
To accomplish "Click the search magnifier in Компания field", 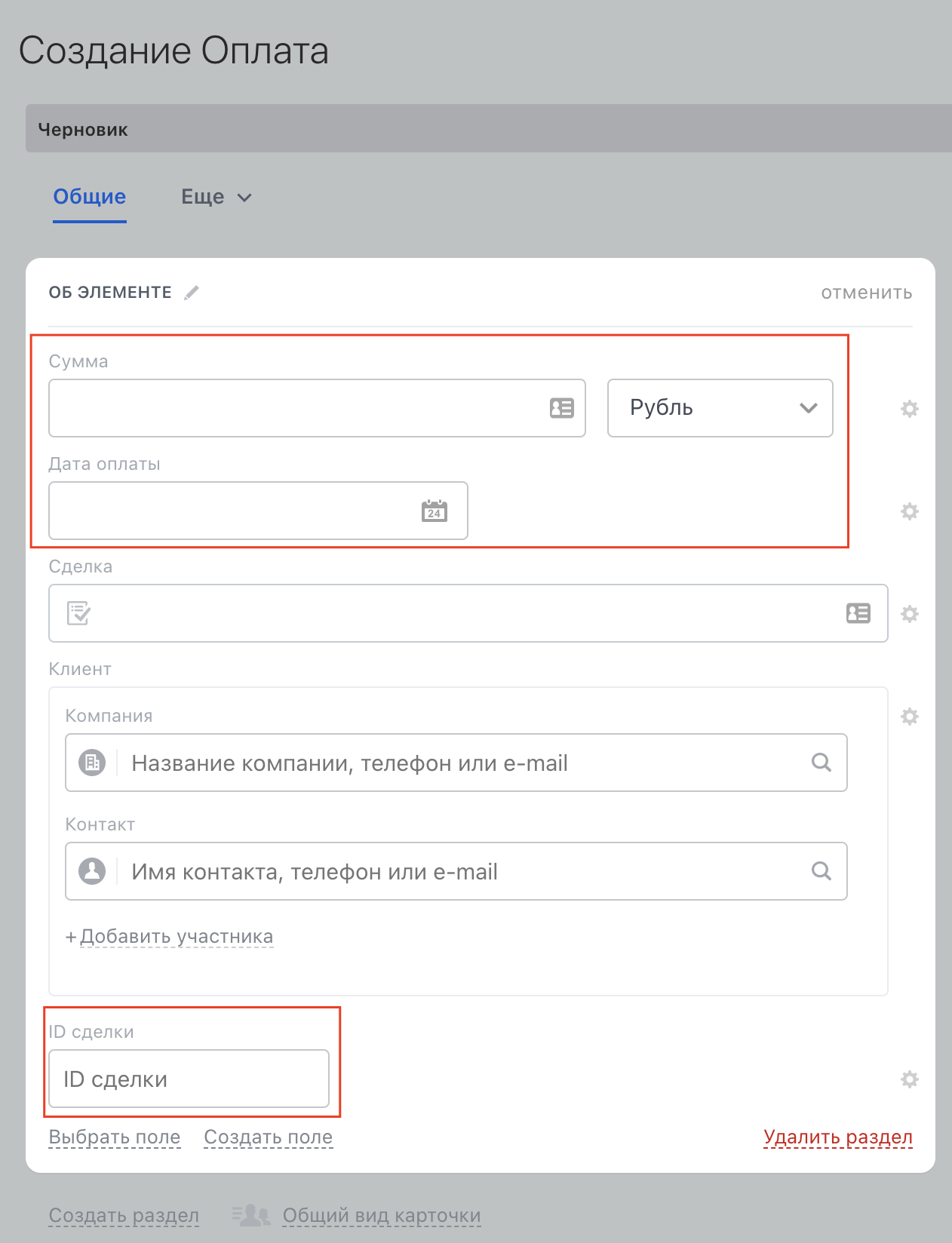I will click(821, 763).
